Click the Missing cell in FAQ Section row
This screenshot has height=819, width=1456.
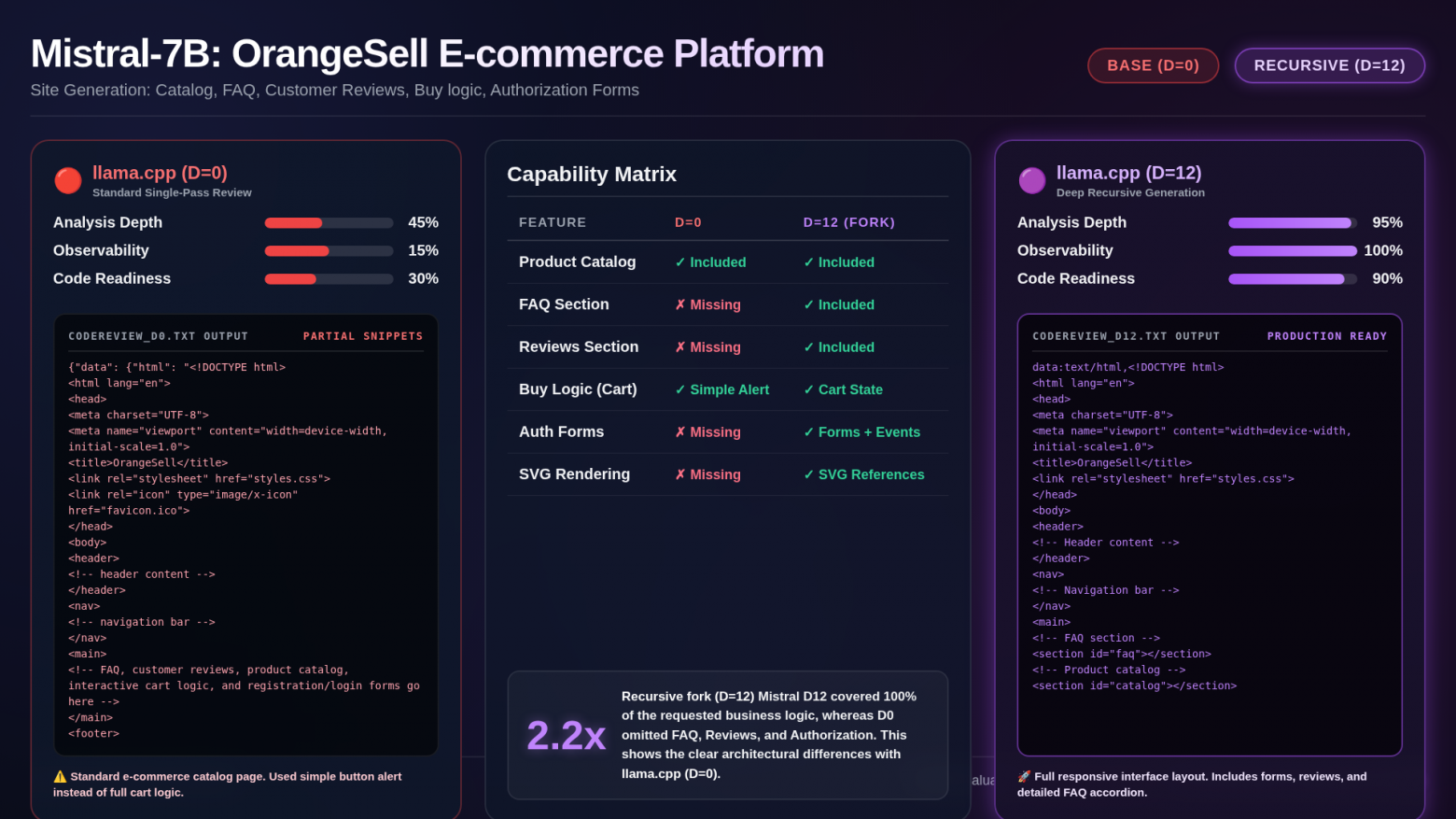point(707,304)
